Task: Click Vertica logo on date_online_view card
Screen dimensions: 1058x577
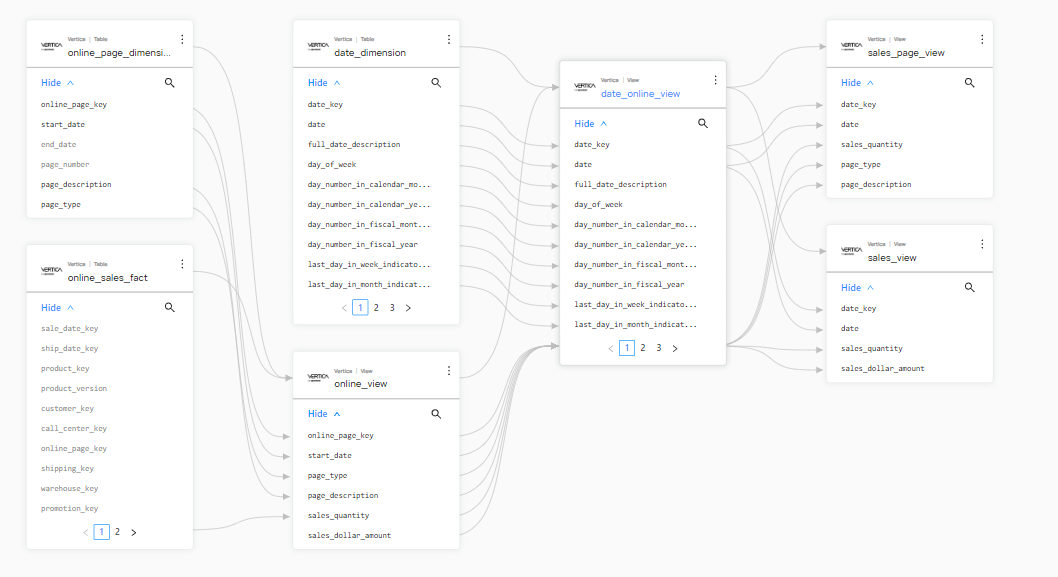Action: point(584,86)
